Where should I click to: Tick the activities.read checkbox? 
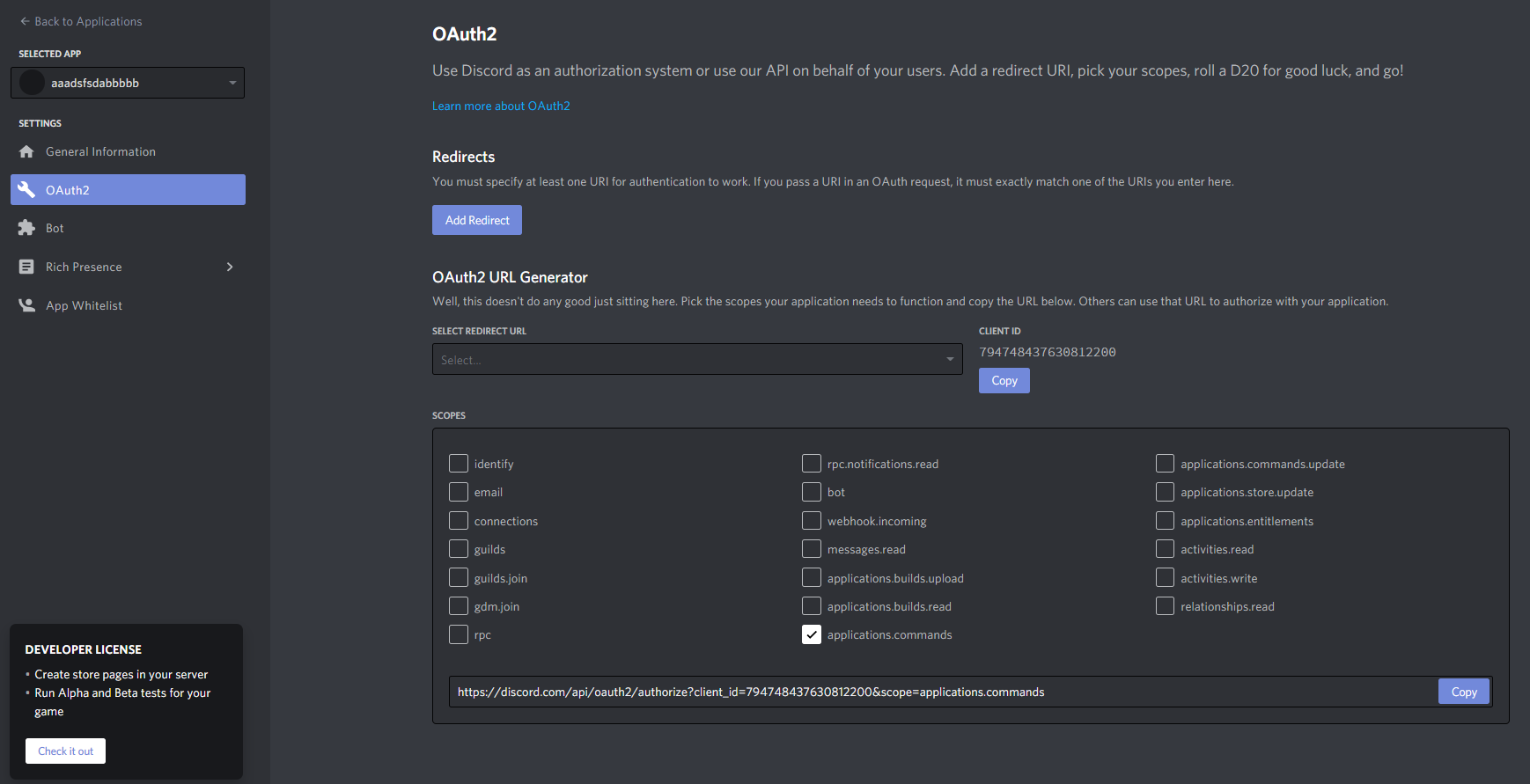pyautogui.click(x=1165, y=549)
